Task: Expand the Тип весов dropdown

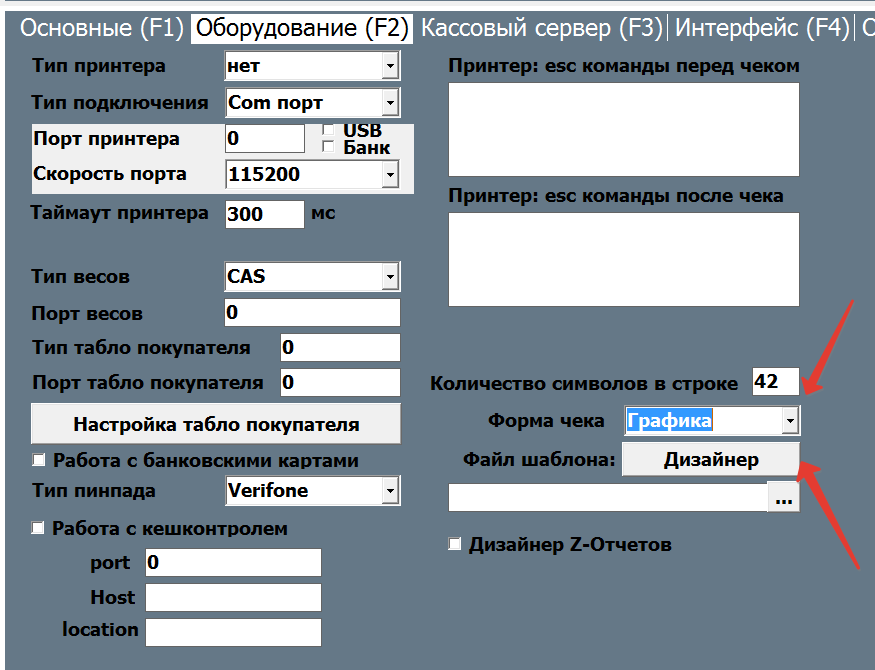Action: tap(389, 277)
